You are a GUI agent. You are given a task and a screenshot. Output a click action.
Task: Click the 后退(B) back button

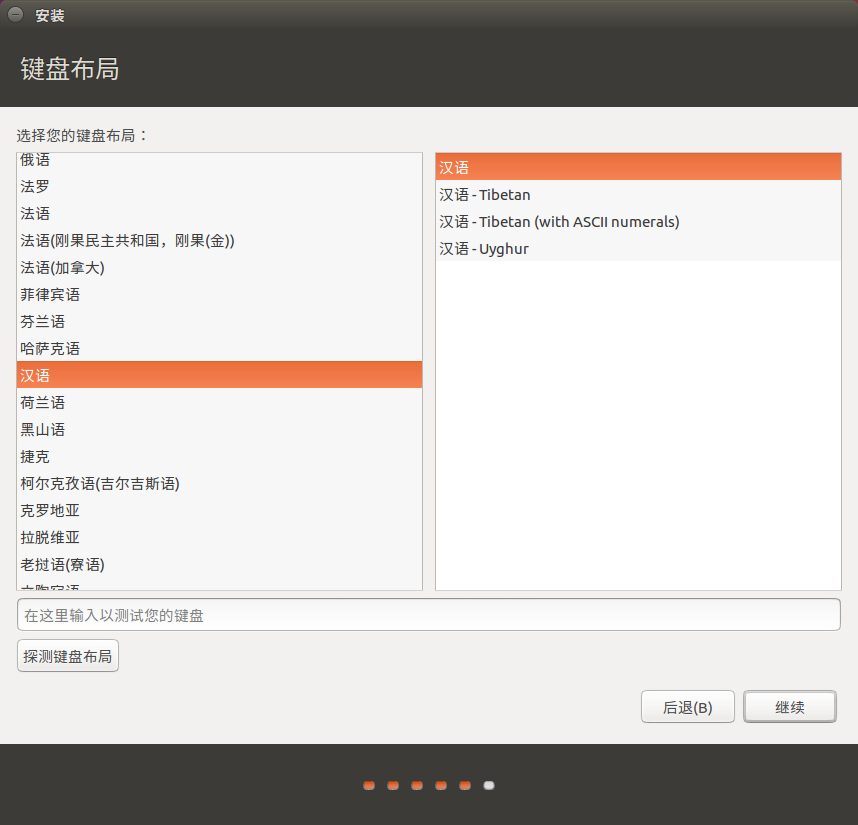(687, 706)
